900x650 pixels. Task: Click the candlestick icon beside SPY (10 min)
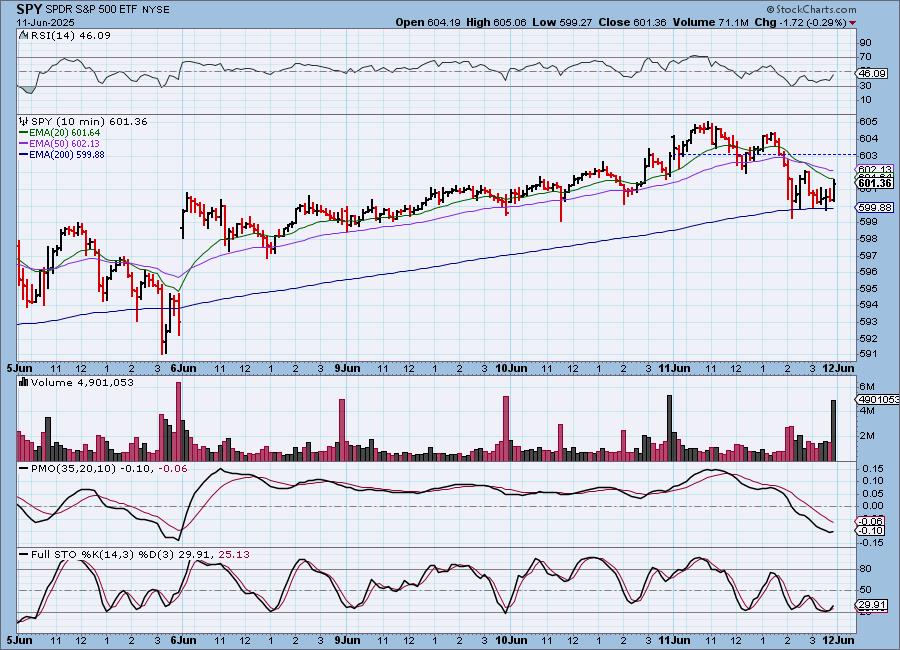coord(24,121)
